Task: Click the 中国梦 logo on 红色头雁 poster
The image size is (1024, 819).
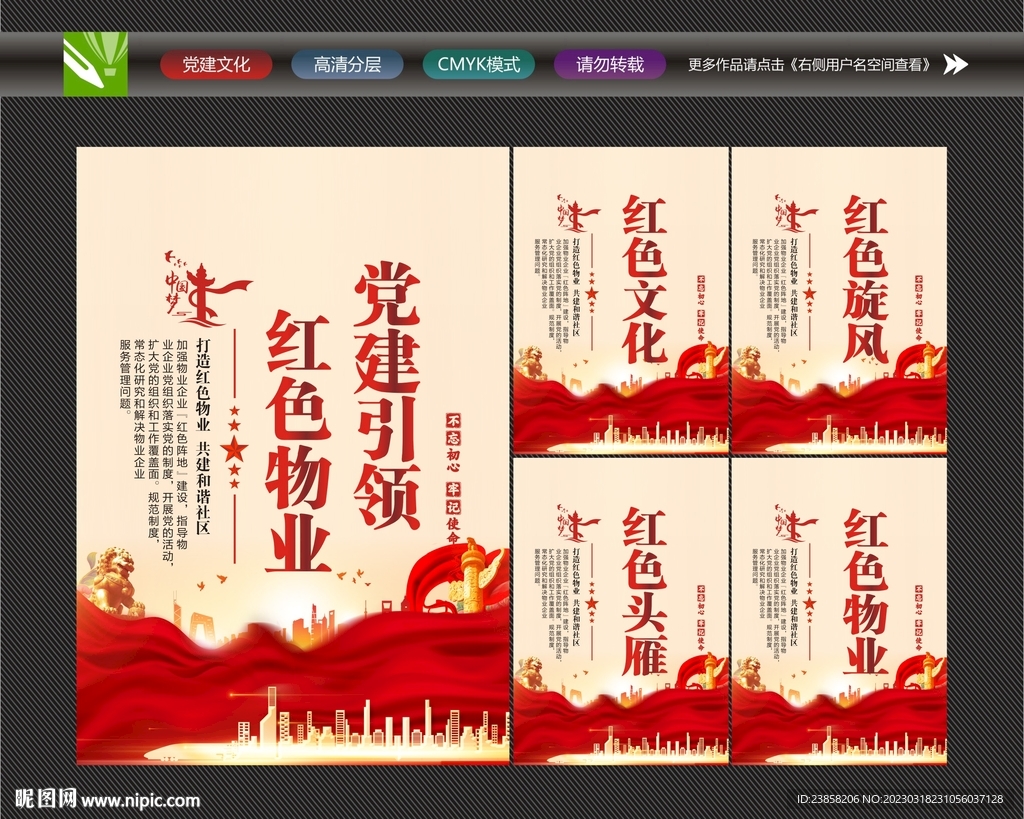Action: tap(577, 524)
